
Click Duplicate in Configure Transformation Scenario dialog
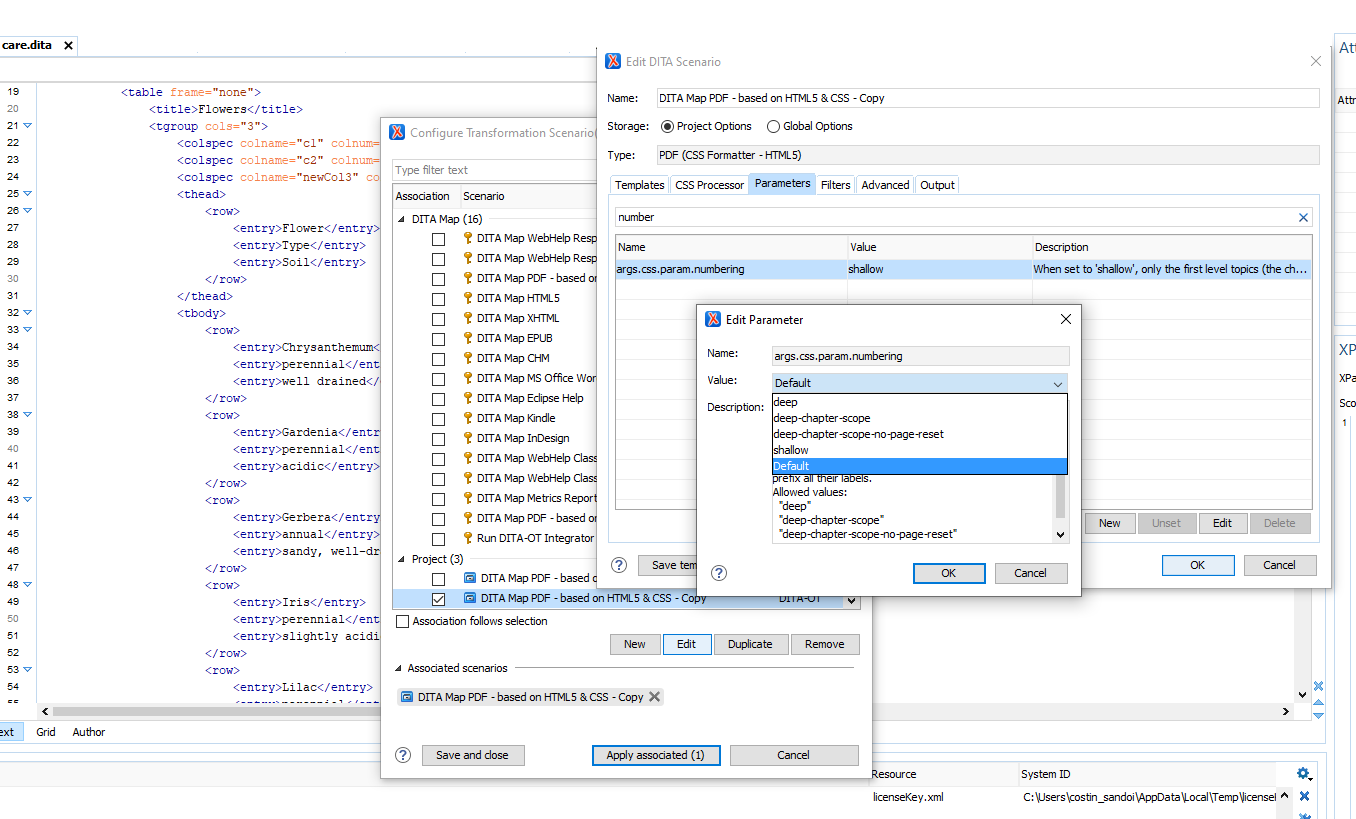(x=751, y=644)
